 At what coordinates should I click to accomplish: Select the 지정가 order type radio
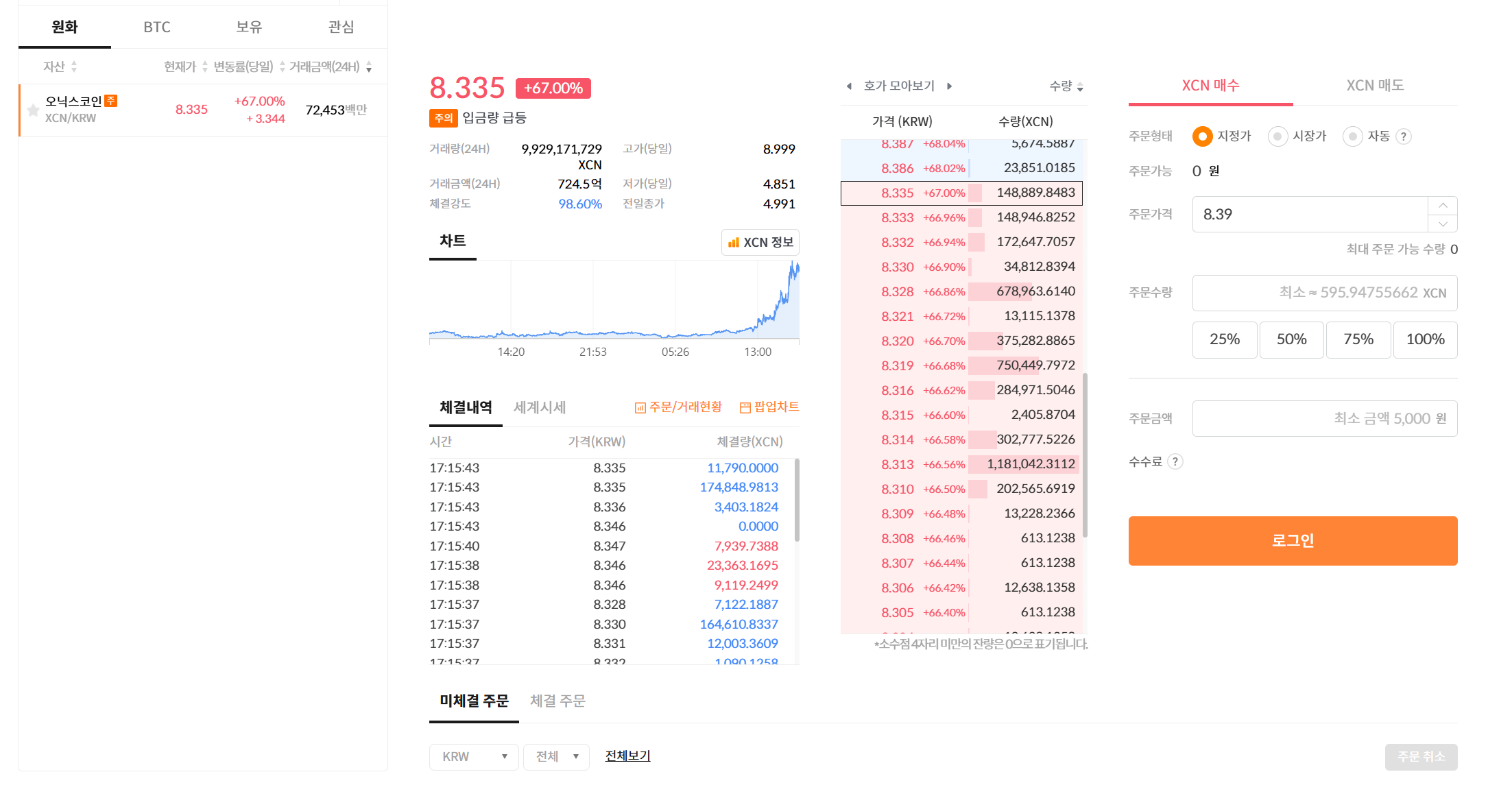[x=1202, y=136]
